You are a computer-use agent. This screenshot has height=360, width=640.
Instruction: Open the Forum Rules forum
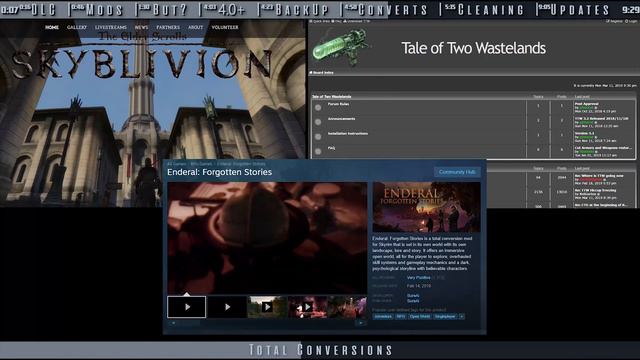pyautogui.click(x=338, y=104)
